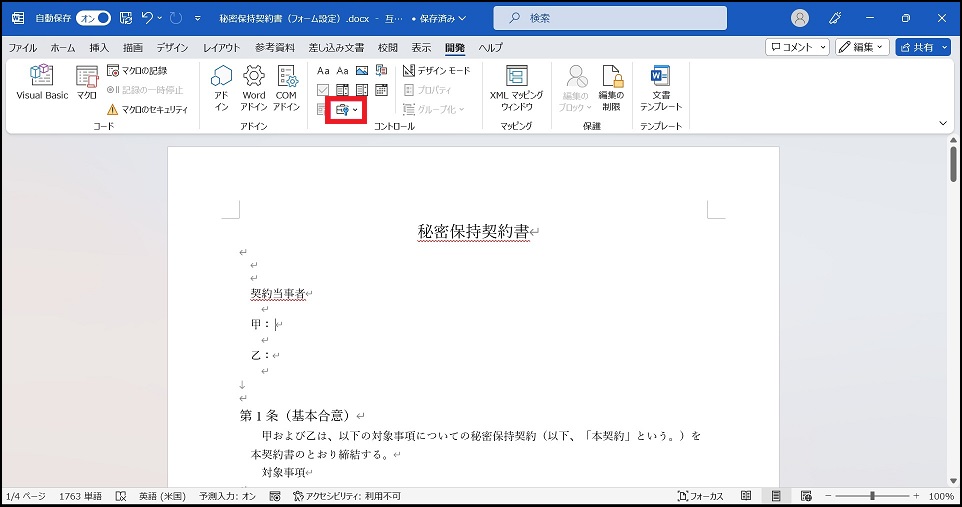This screenshot has width=962, height=507.
Task: Open COM Add-ins dialog
Action: 286,88
